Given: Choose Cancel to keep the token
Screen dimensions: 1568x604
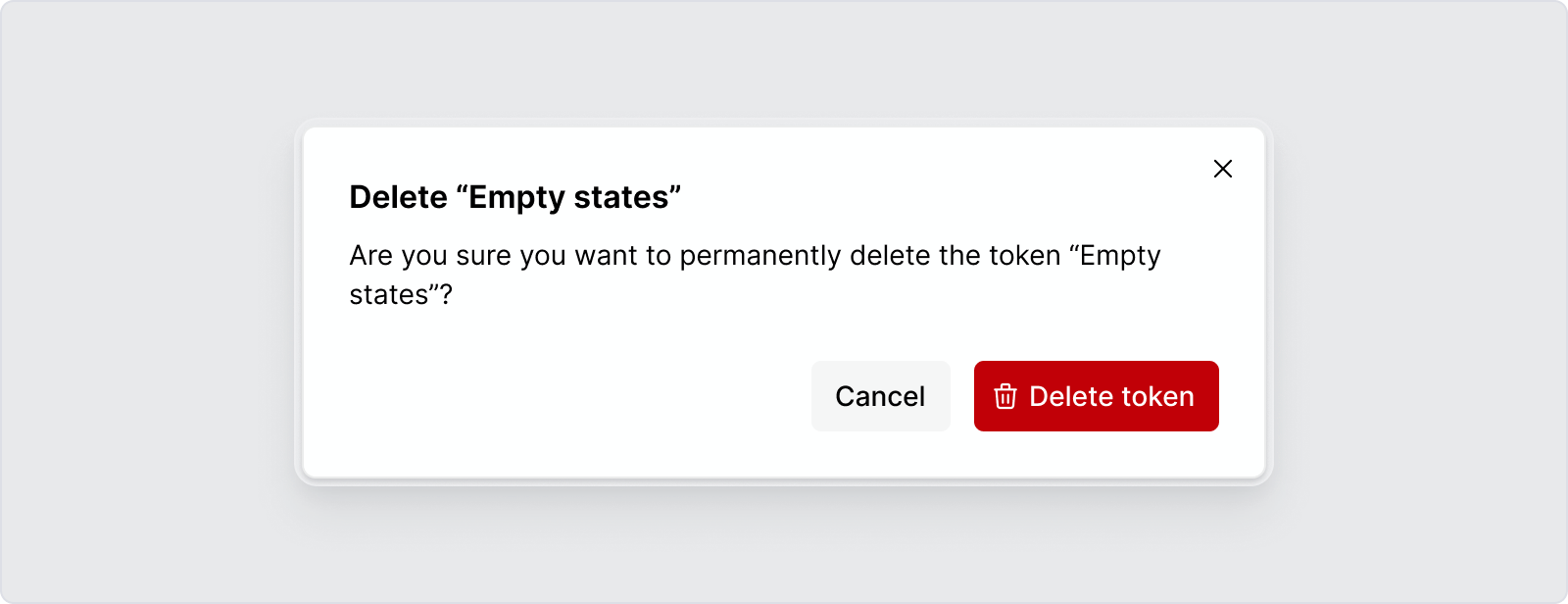Looking at the screenshot, I should click(879, 396).
